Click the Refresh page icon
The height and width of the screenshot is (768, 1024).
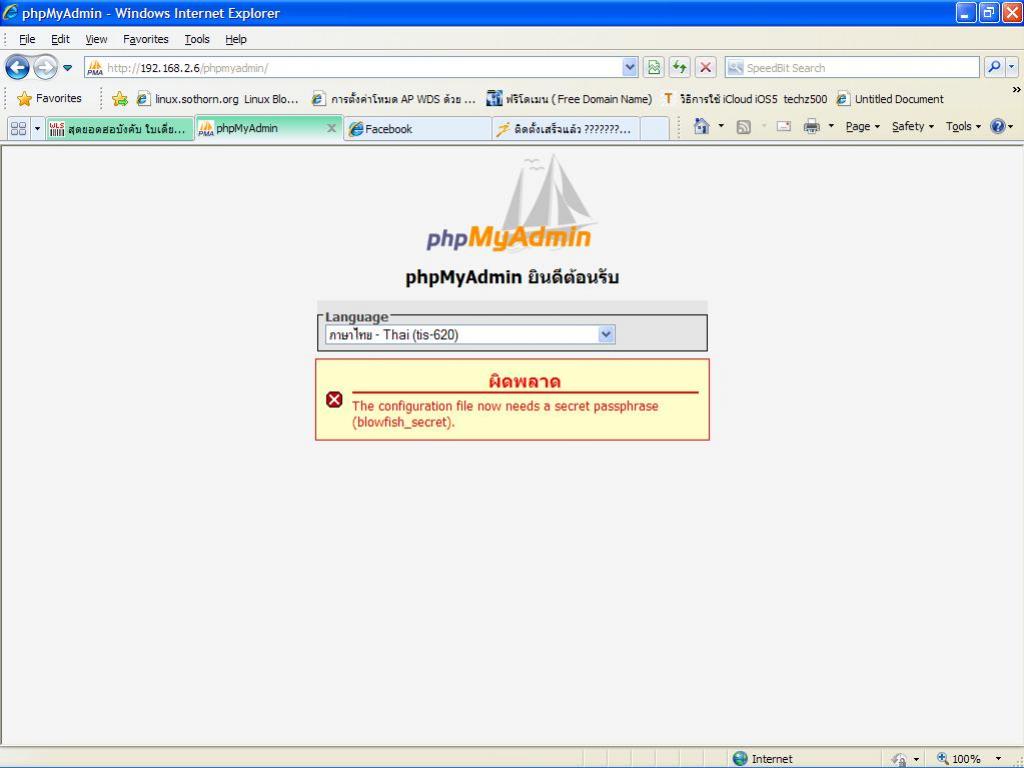tap(680, 67)
